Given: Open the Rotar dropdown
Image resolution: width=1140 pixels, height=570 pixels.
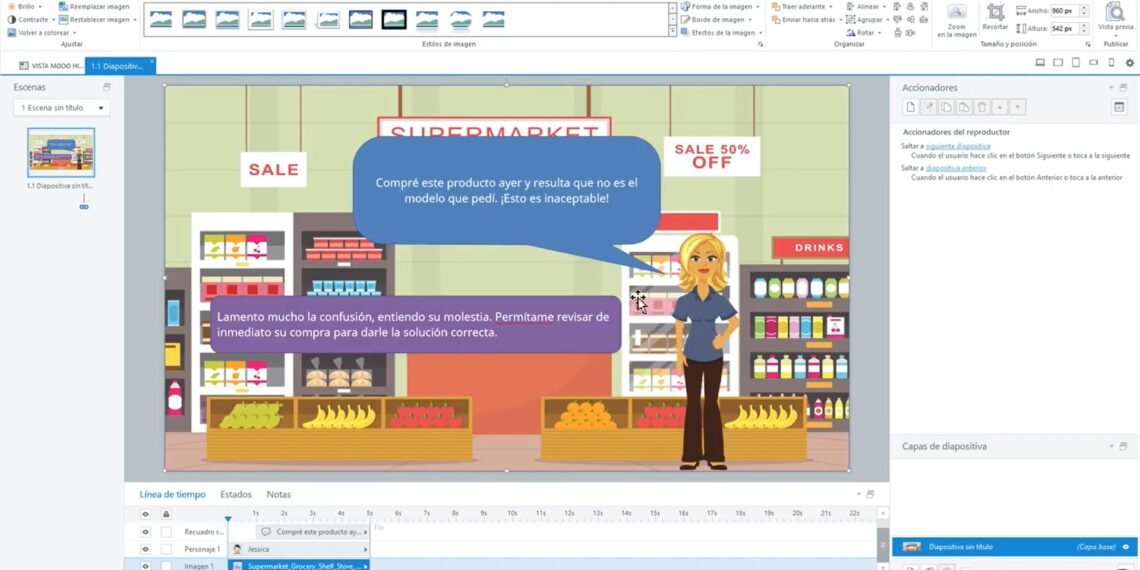Looking at the screenshot, I should [x=863, y=33].
